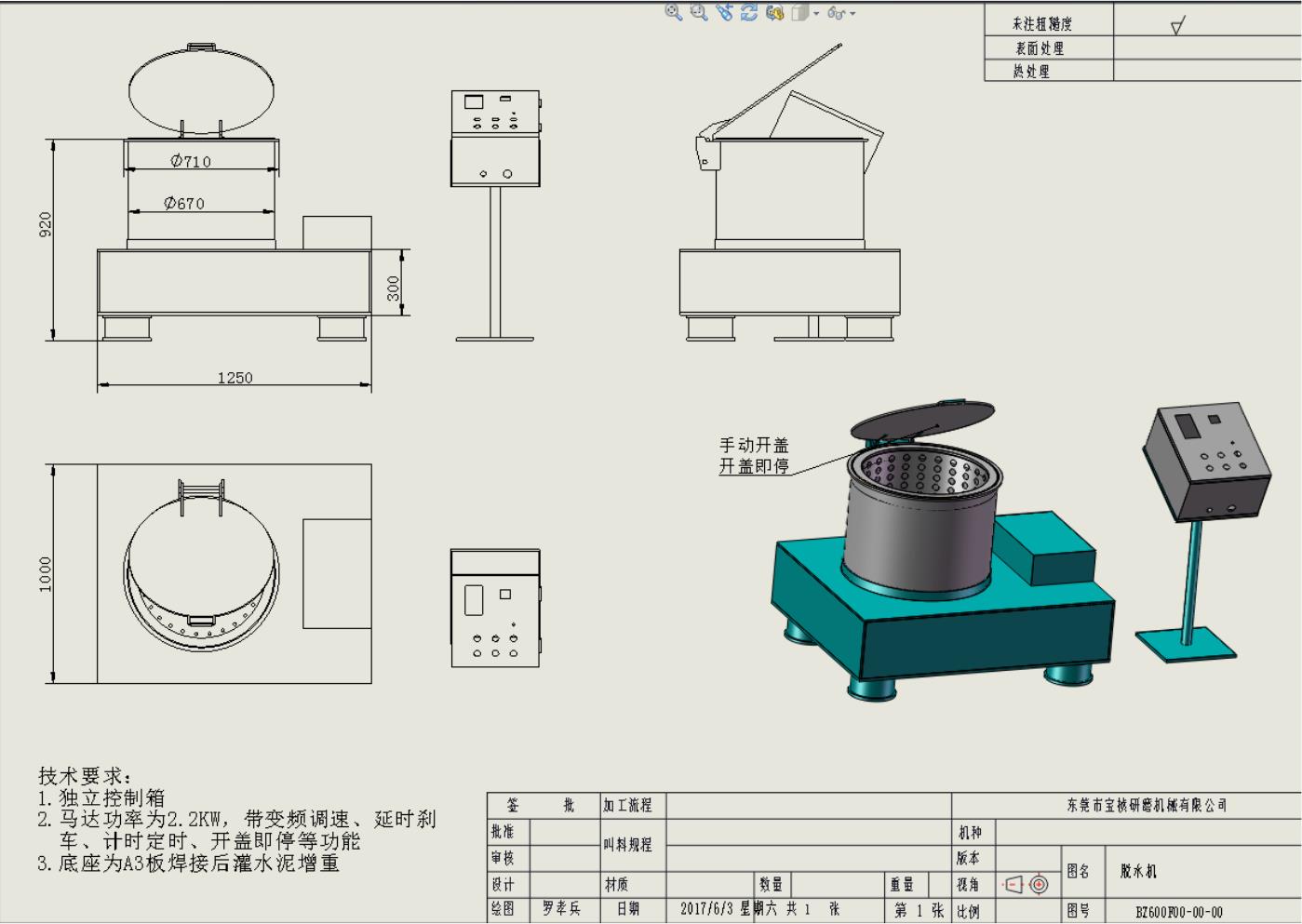Open the Hide/Show Items dropdown arrow
This screenshot has height=924, width=1302.
coord(852,13)
